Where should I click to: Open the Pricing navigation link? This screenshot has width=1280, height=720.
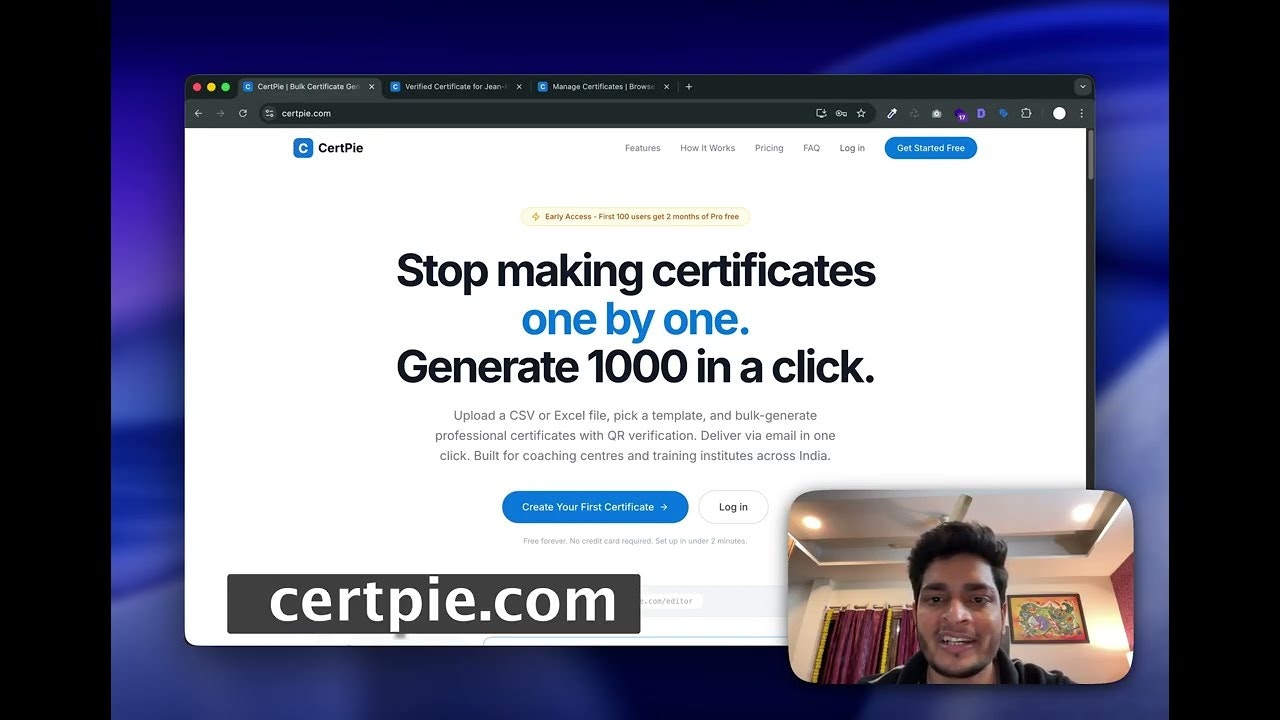[769, 147]
